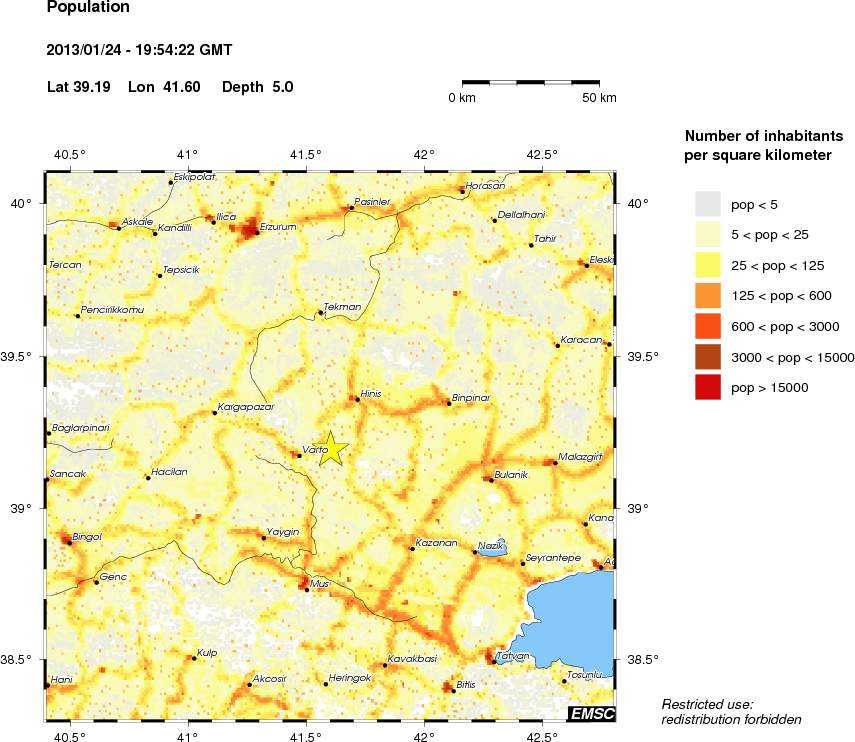Click the 'Population' map title
Viewport: 855px width, 742px height.
click(88, 9)
